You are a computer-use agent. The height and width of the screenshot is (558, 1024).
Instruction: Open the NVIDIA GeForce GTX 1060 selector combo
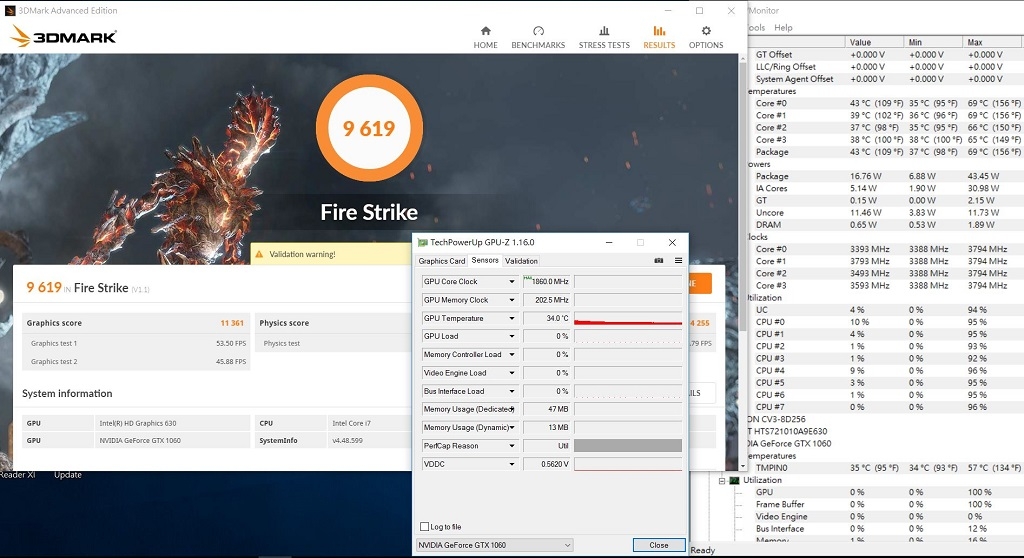coord(494,545)
